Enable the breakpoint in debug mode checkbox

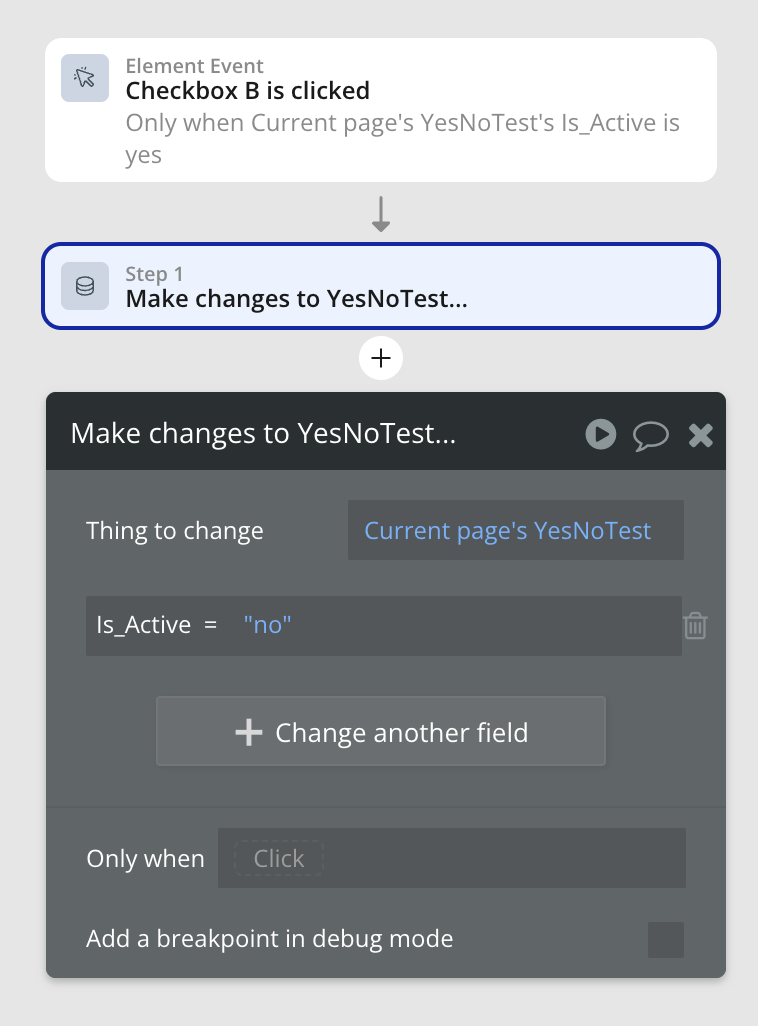665,940
